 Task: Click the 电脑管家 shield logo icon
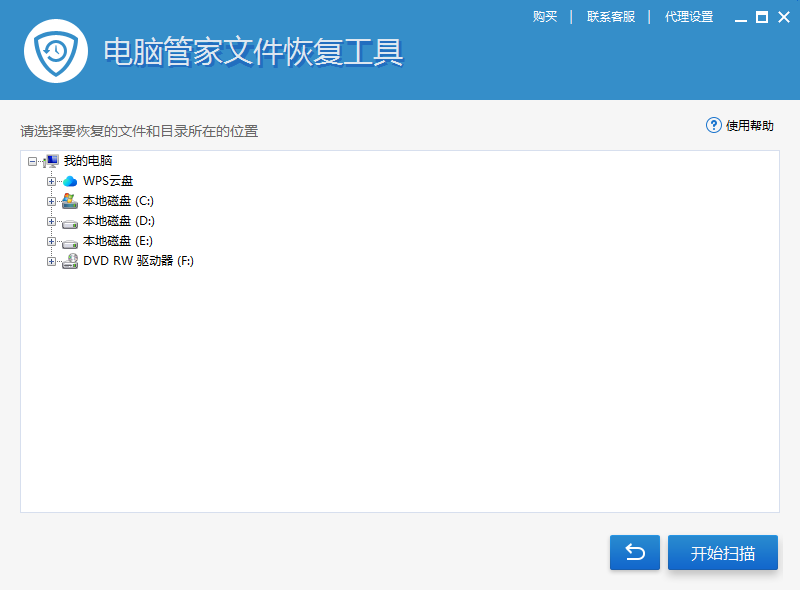coord(55,50)
